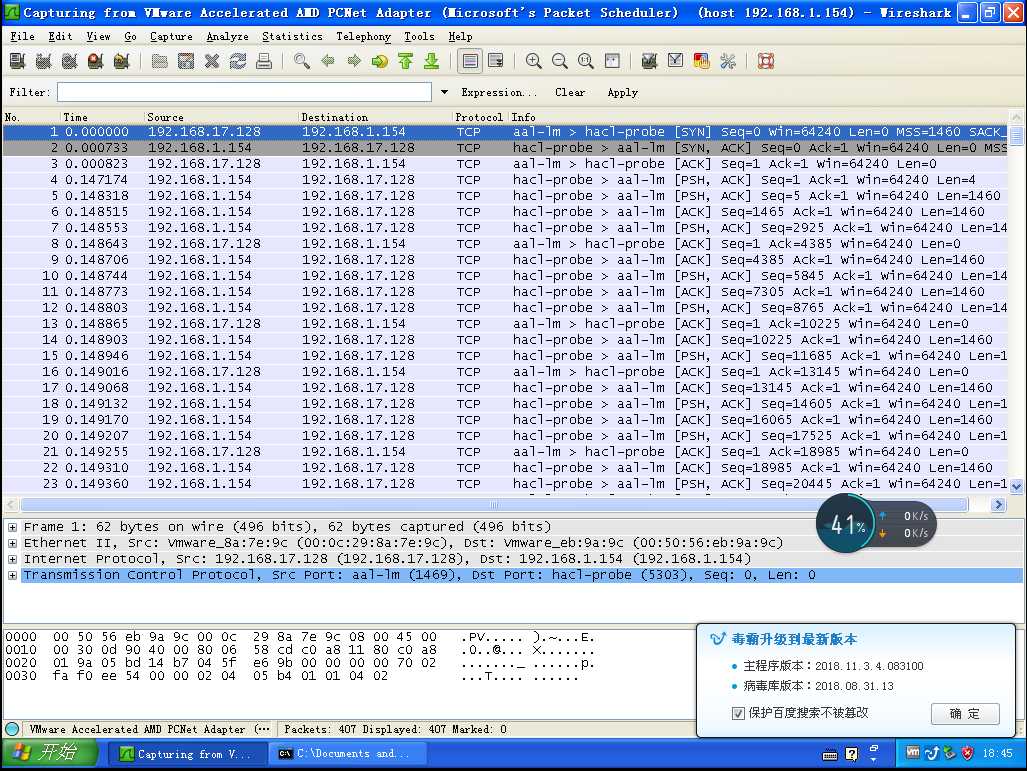Open display filters dialog icon

coord(675,62)
